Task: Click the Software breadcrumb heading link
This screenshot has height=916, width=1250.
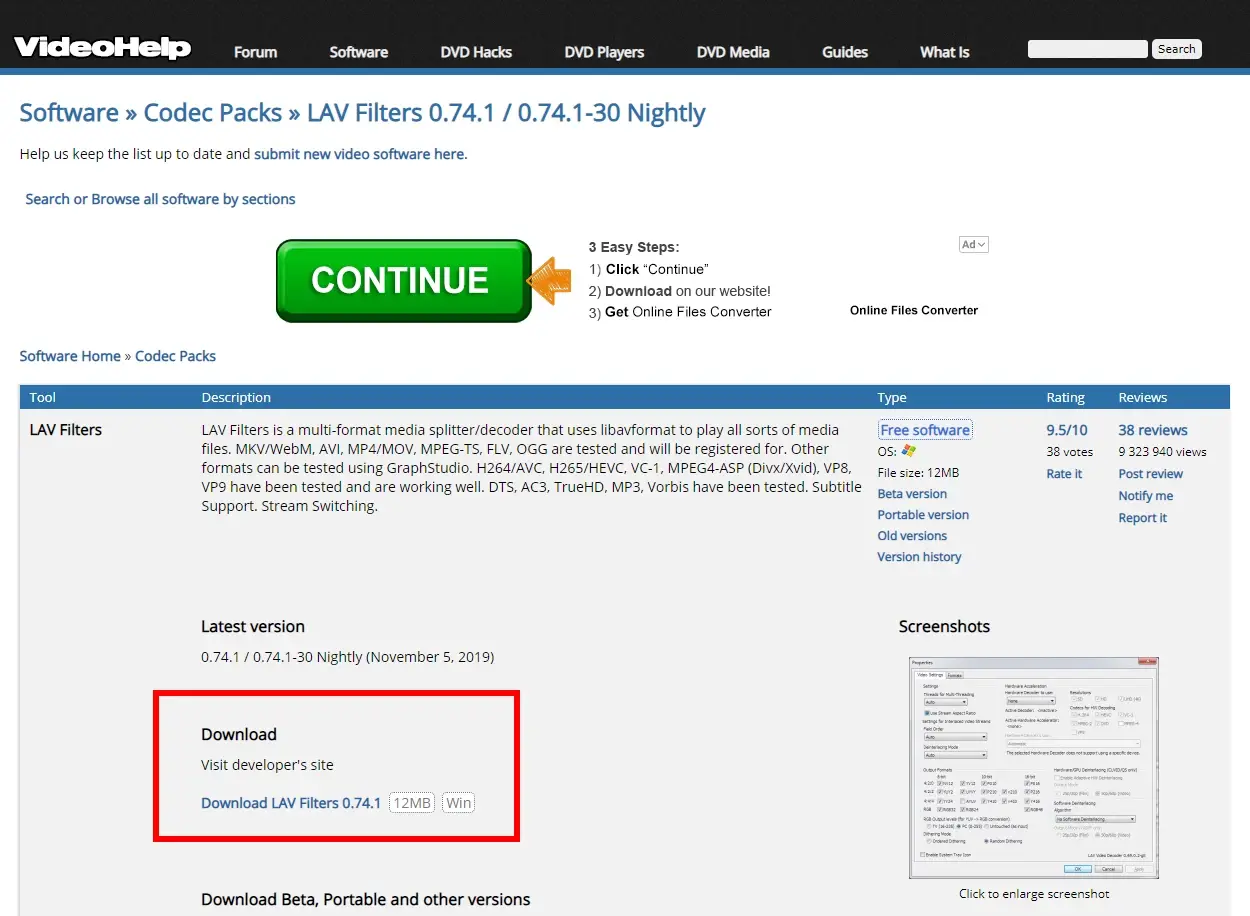Action: click(x=69, y=113)
